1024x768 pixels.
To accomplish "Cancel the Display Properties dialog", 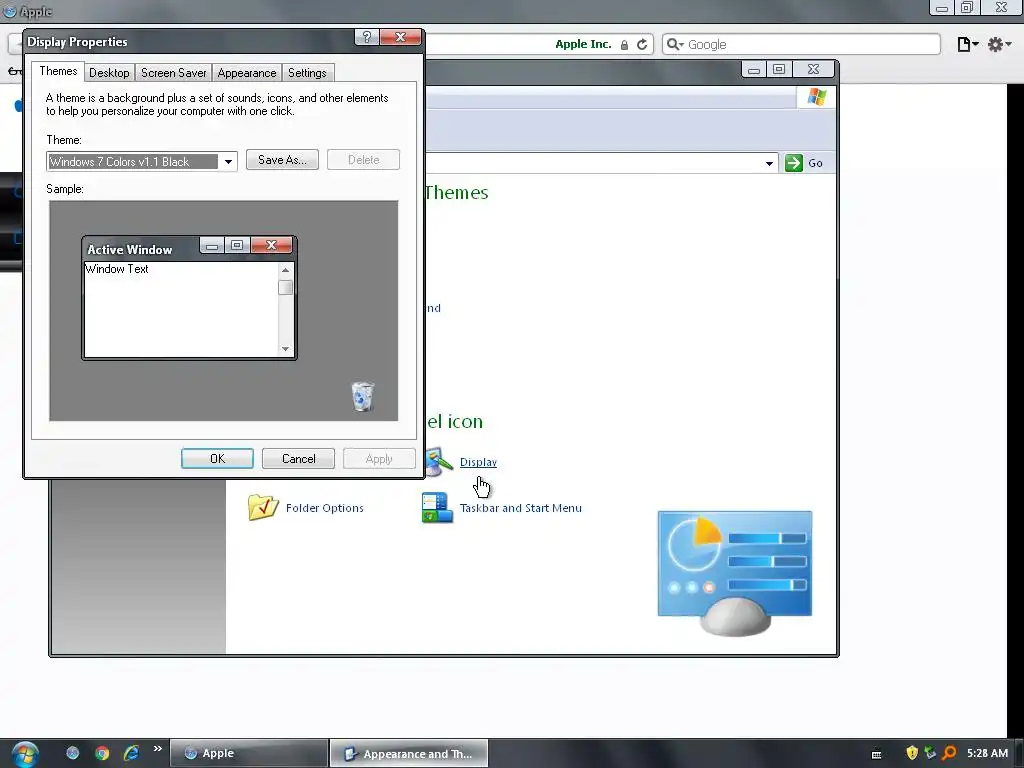I will tap(298, 458).
